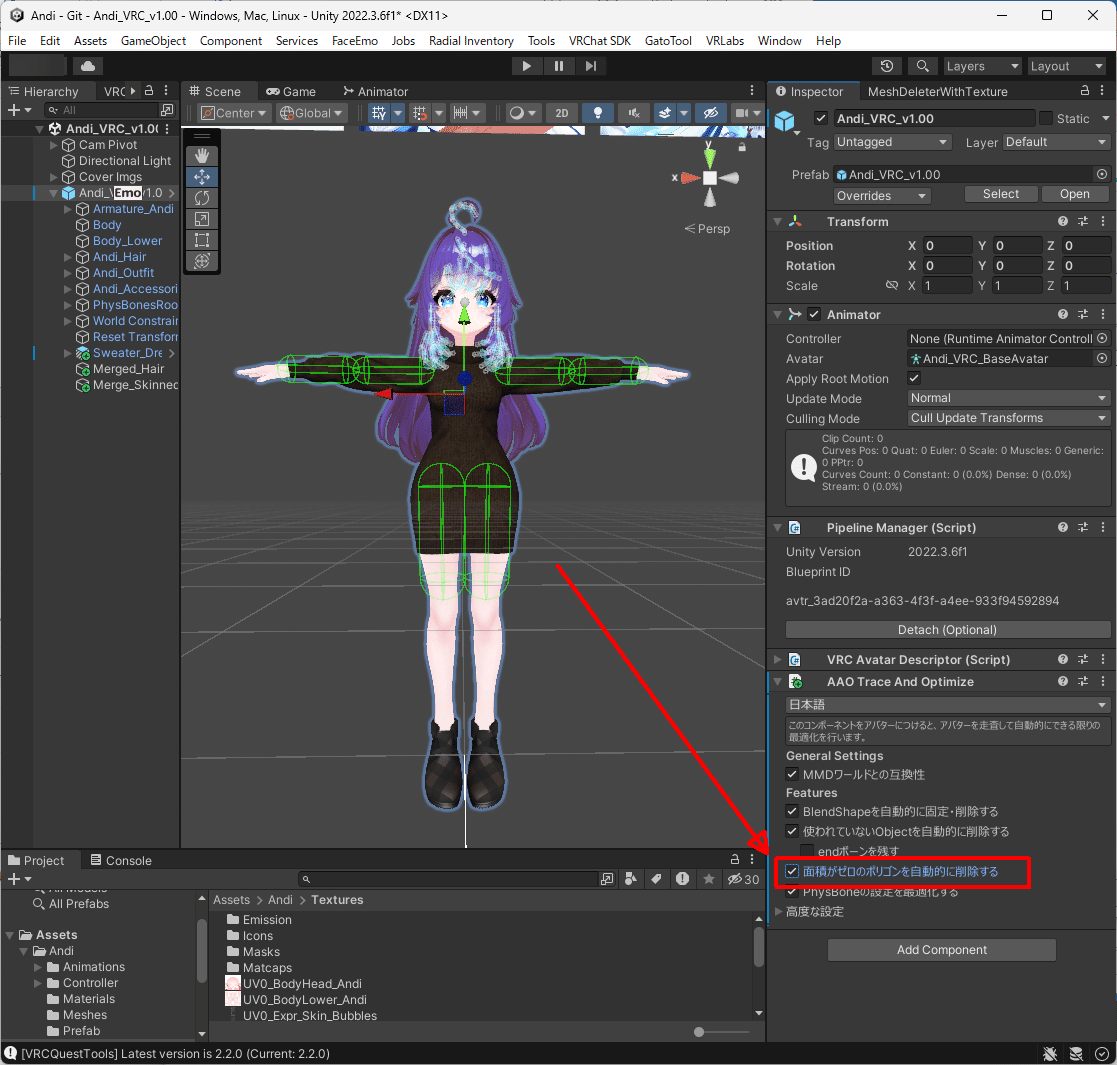The image size is (1117, 1065).
Task: Activate the Hand view tool
Action: click(x=202, y=155)
